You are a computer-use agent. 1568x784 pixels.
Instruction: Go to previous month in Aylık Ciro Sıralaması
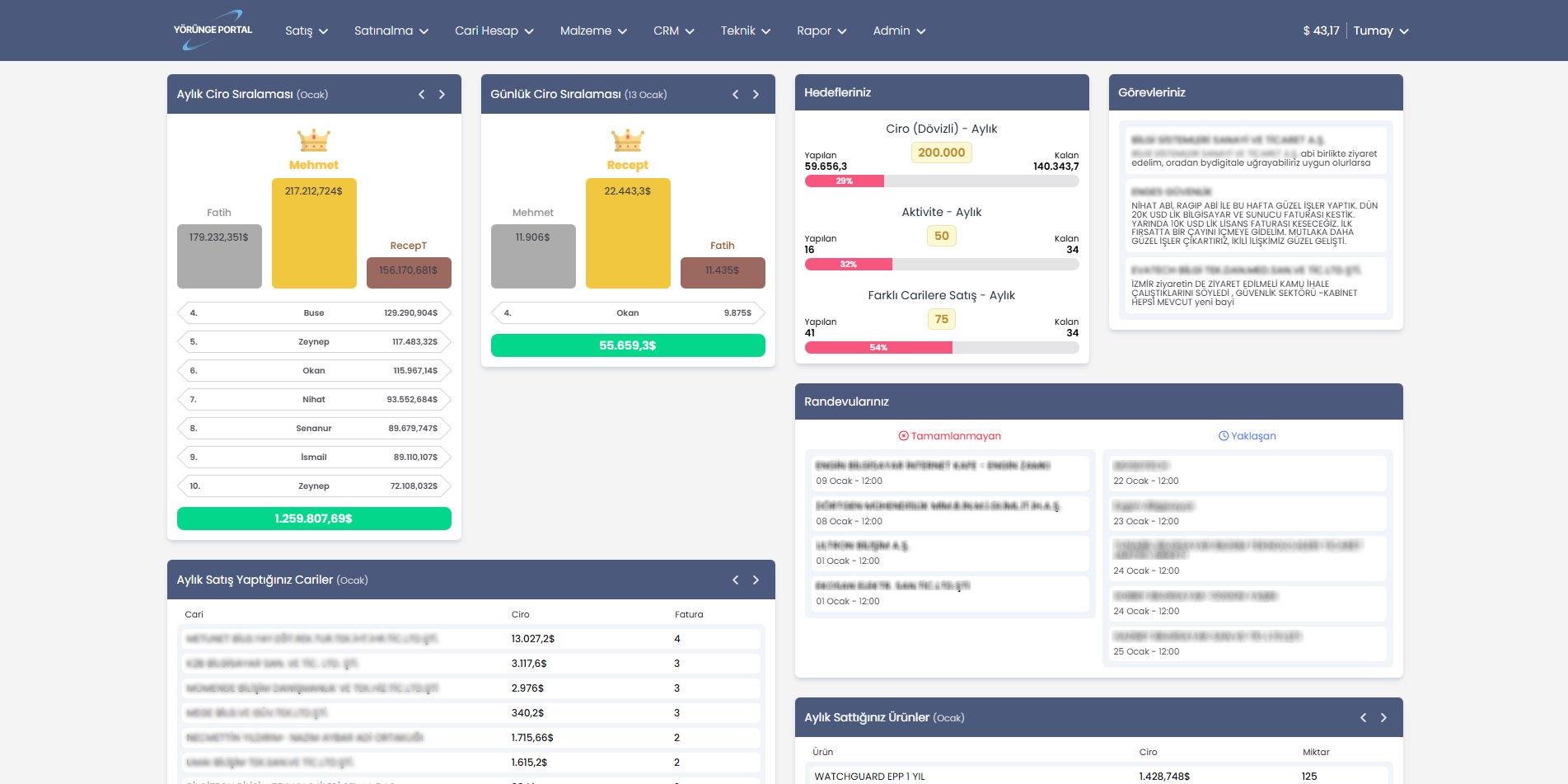pos(421,94)
